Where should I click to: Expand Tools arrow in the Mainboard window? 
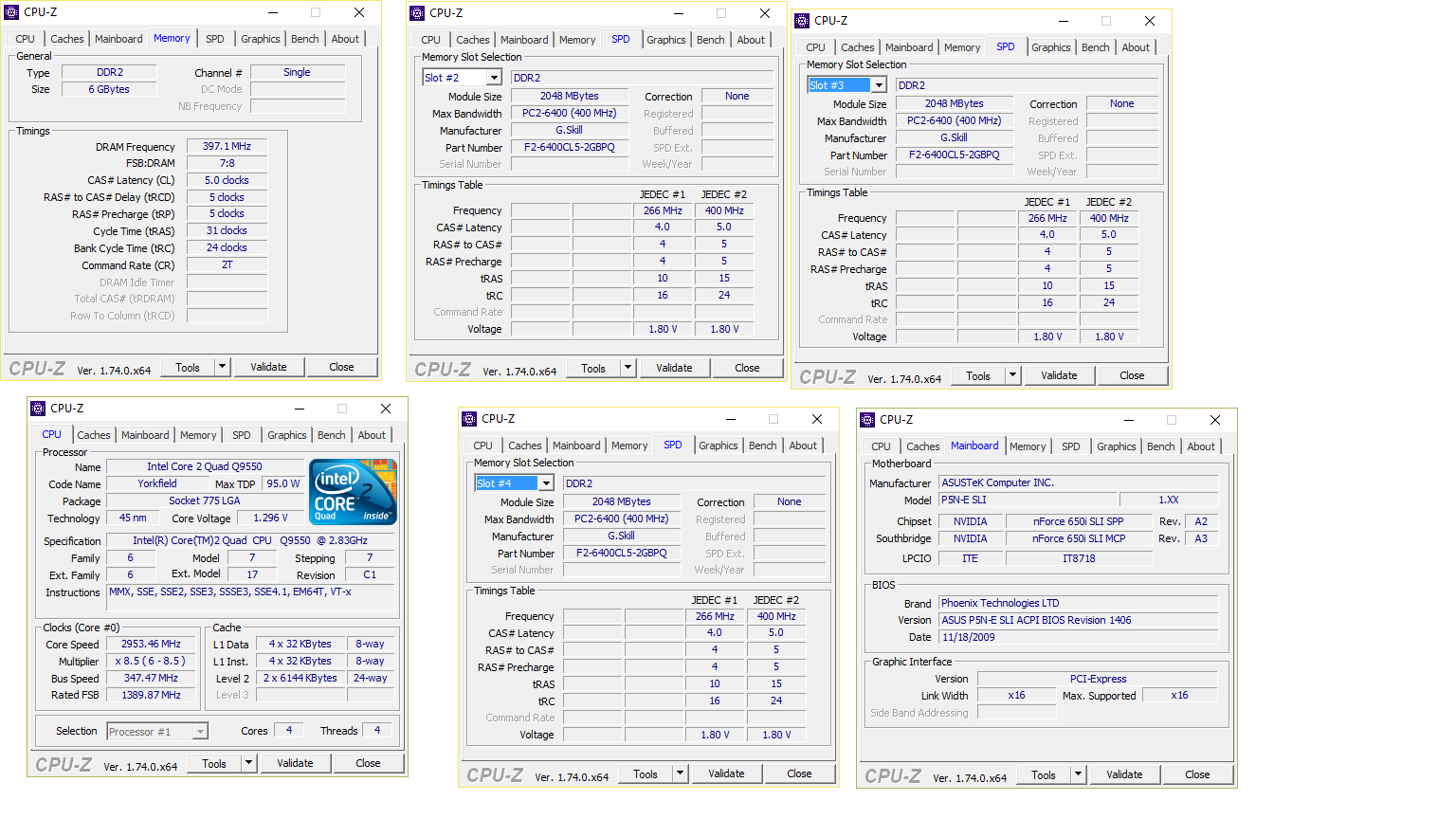point(1078,774)
